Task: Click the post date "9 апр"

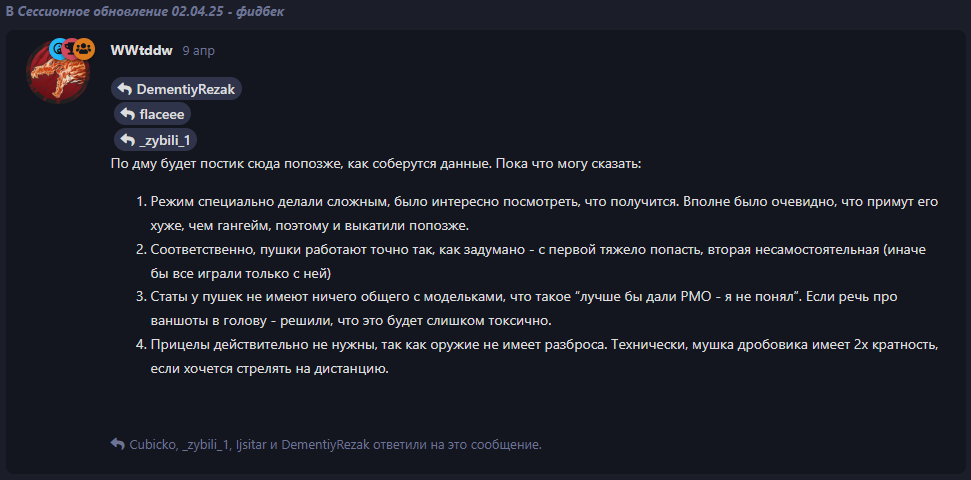Action: 199,51
